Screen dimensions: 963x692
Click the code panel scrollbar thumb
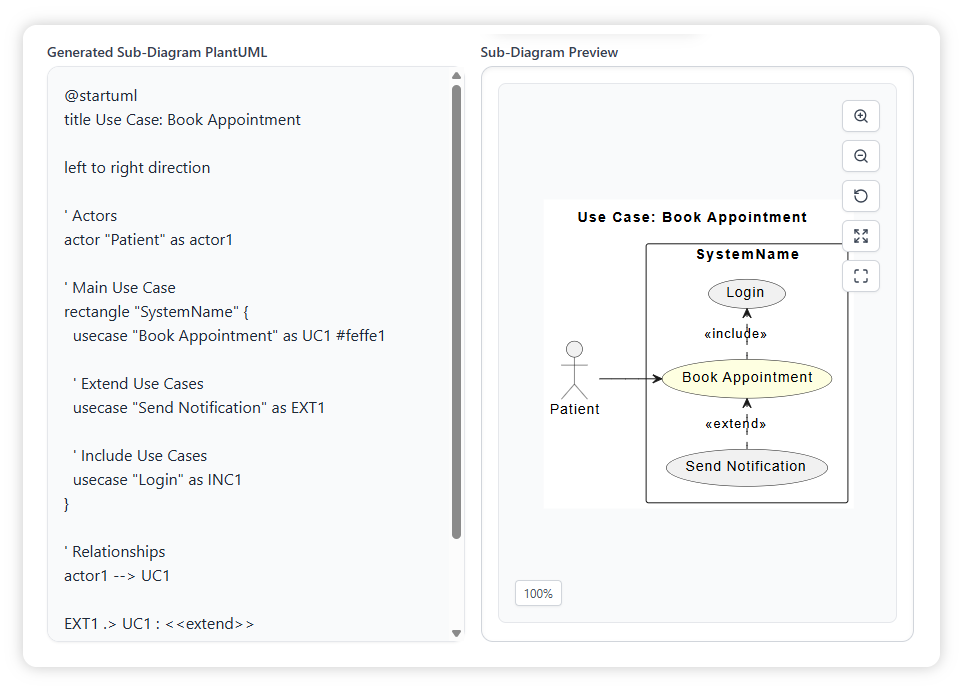[x=456, y=310]
